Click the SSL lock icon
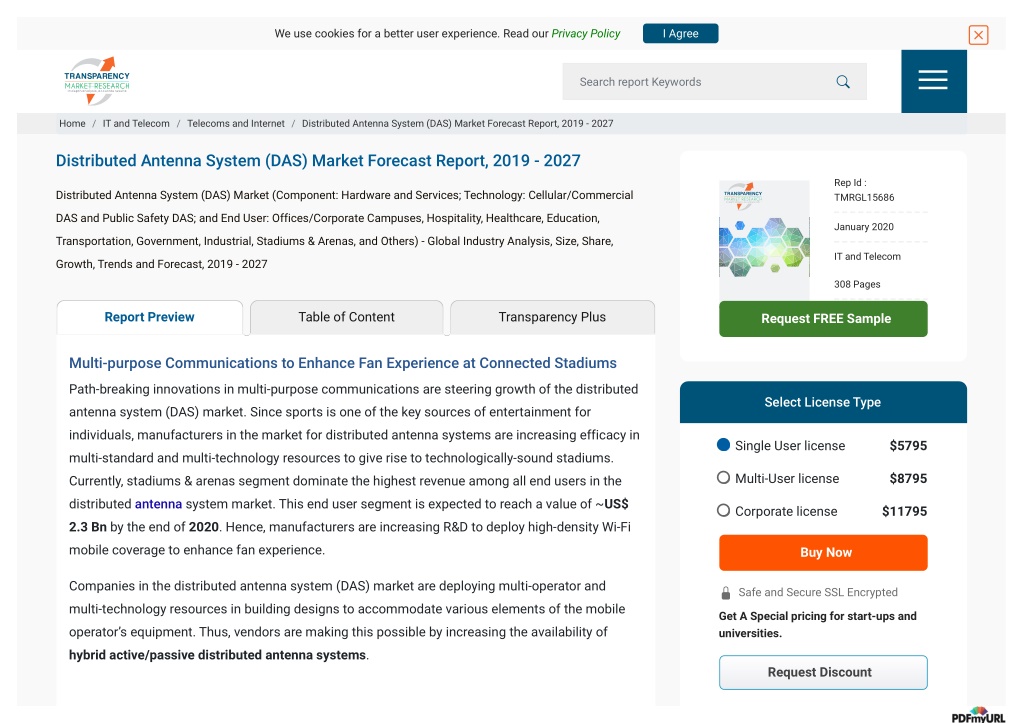1024x723 pixels. [726, 593]
